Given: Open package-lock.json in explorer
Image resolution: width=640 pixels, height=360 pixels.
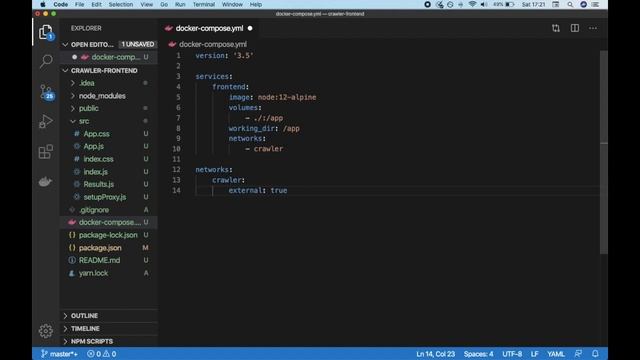Looking at the screenshot, I should tap(109, 235).
